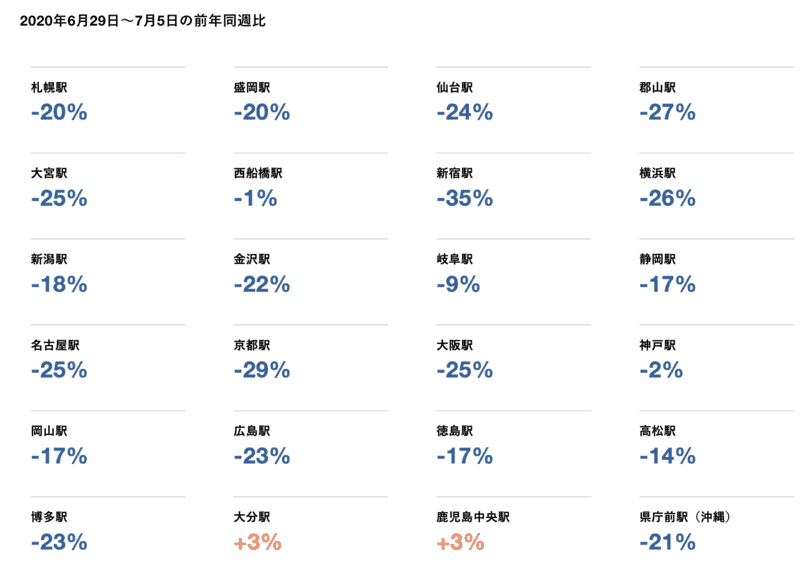Select the 新宿駅 -35% value
The height and width of the screenshot is (573, 800).
point(465,198)
